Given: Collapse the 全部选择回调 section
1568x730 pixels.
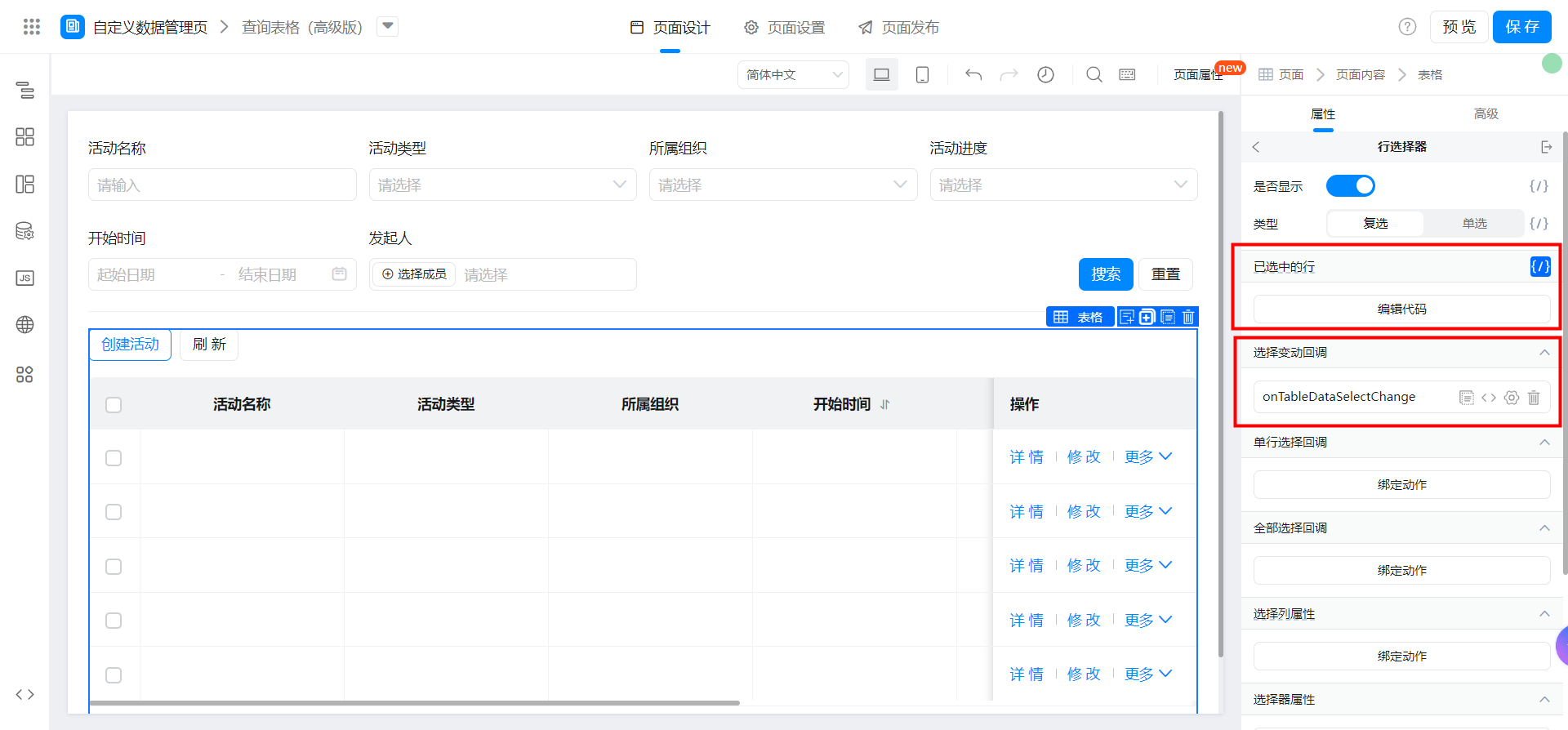Looking at the screenshot, I should coord(1544,528).
